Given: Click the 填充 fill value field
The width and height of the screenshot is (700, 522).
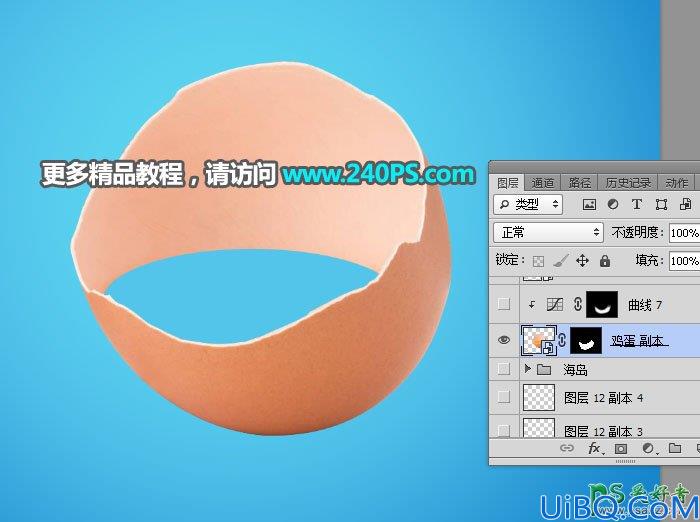Looking at the screenshot, I should tap(684, 260).
